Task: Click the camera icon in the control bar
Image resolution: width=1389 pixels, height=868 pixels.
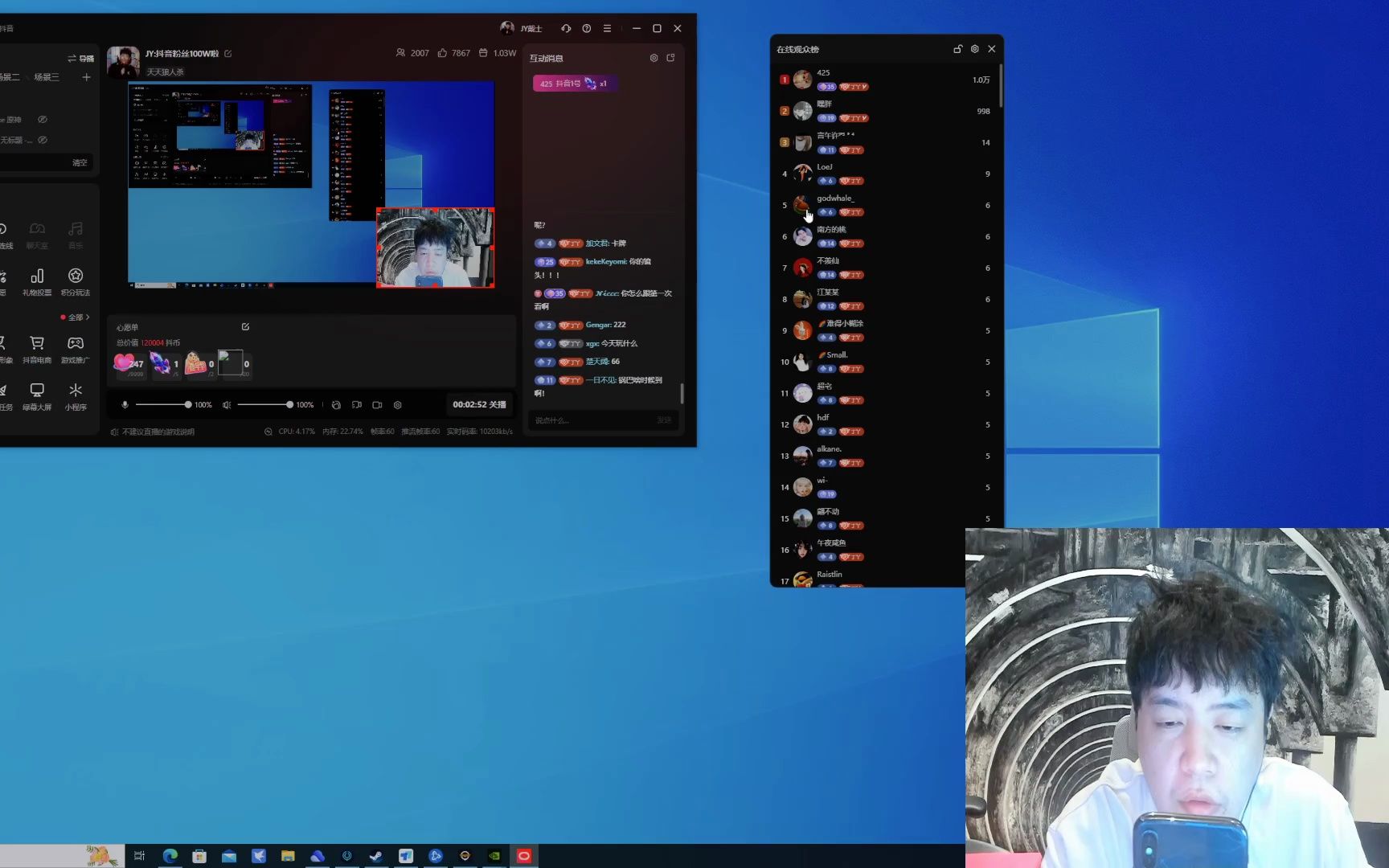Action: click(377, 405)
